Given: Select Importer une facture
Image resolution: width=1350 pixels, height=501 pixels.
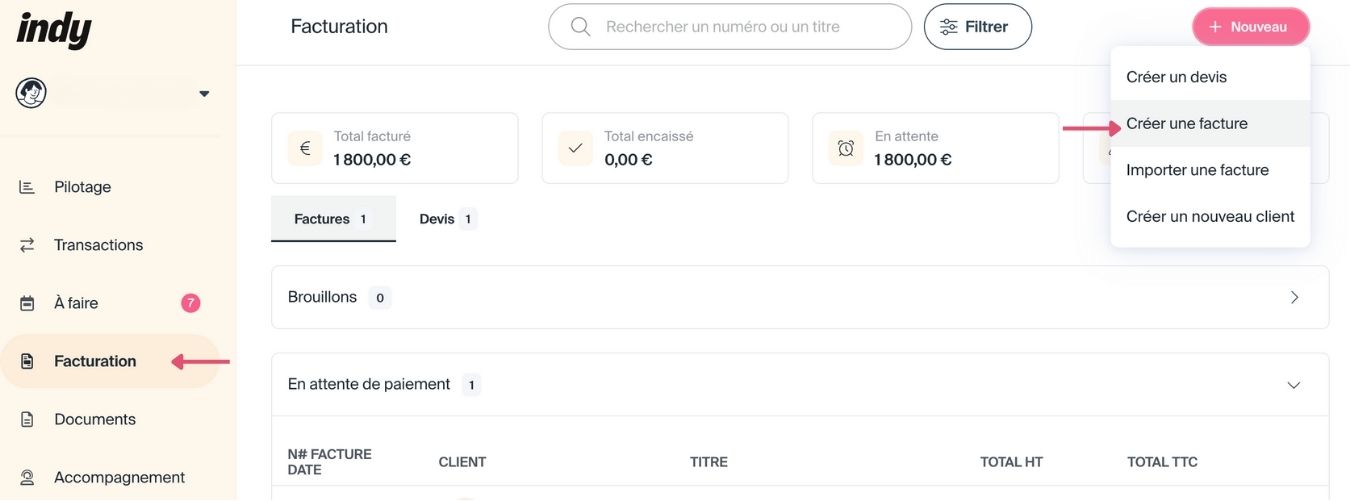Looking at the screenshot, I should click(x=1197, y=170).
